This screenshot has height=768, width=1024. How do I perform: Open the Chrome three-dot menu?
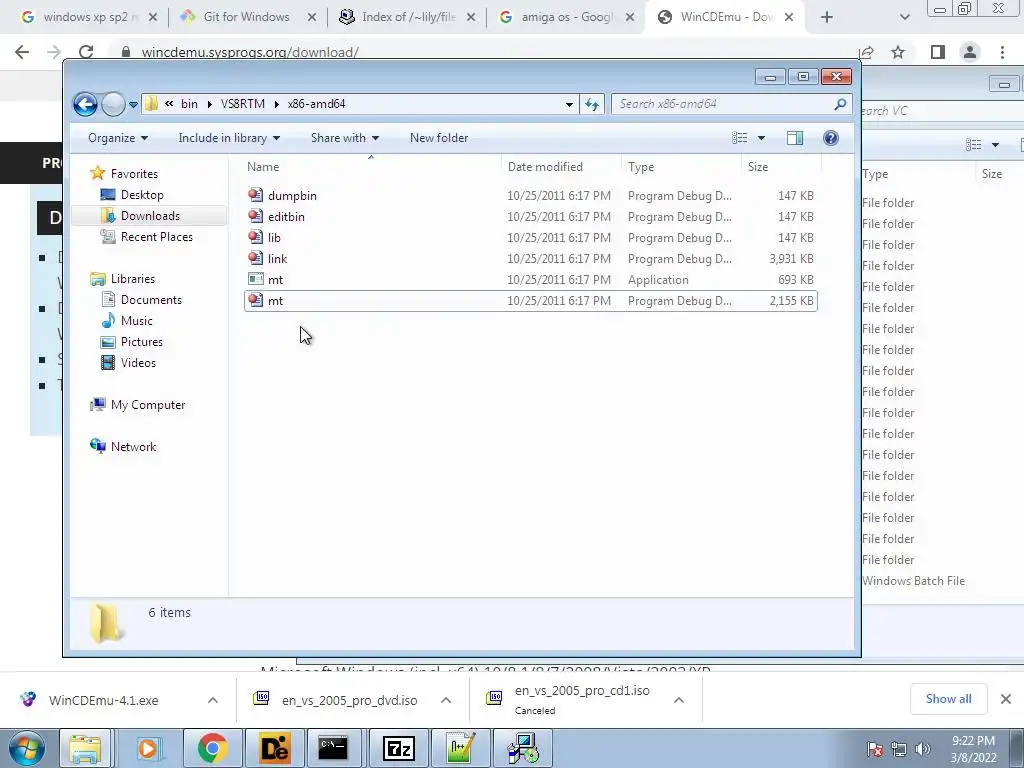(1002, 52)
